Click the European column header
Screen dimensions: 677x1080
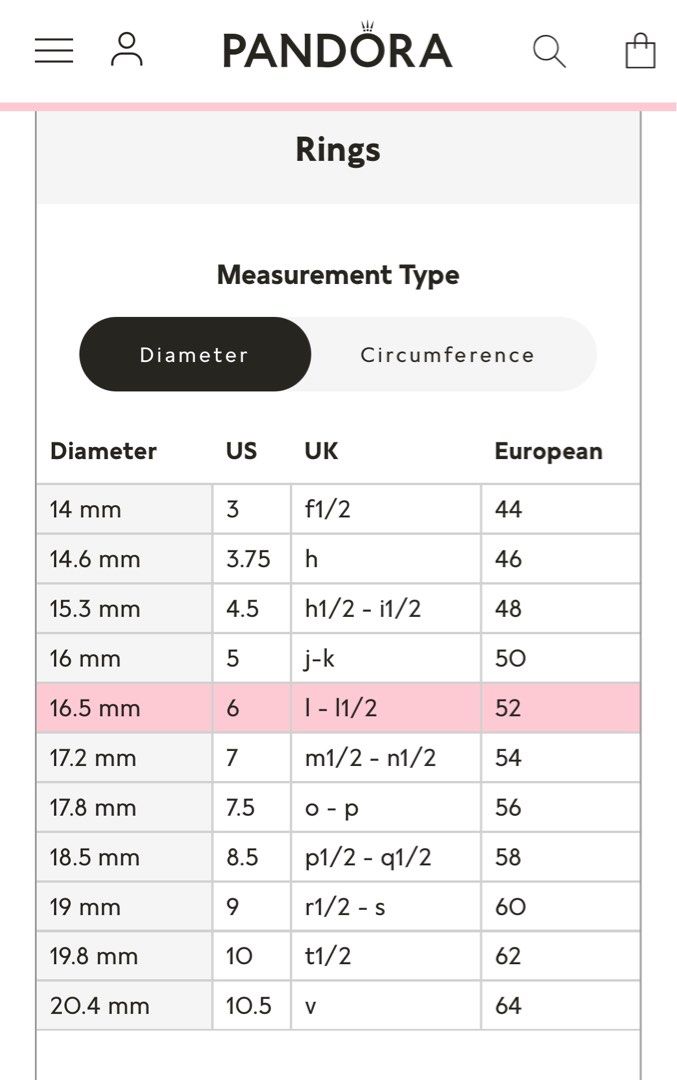click(x=548, y=451)
